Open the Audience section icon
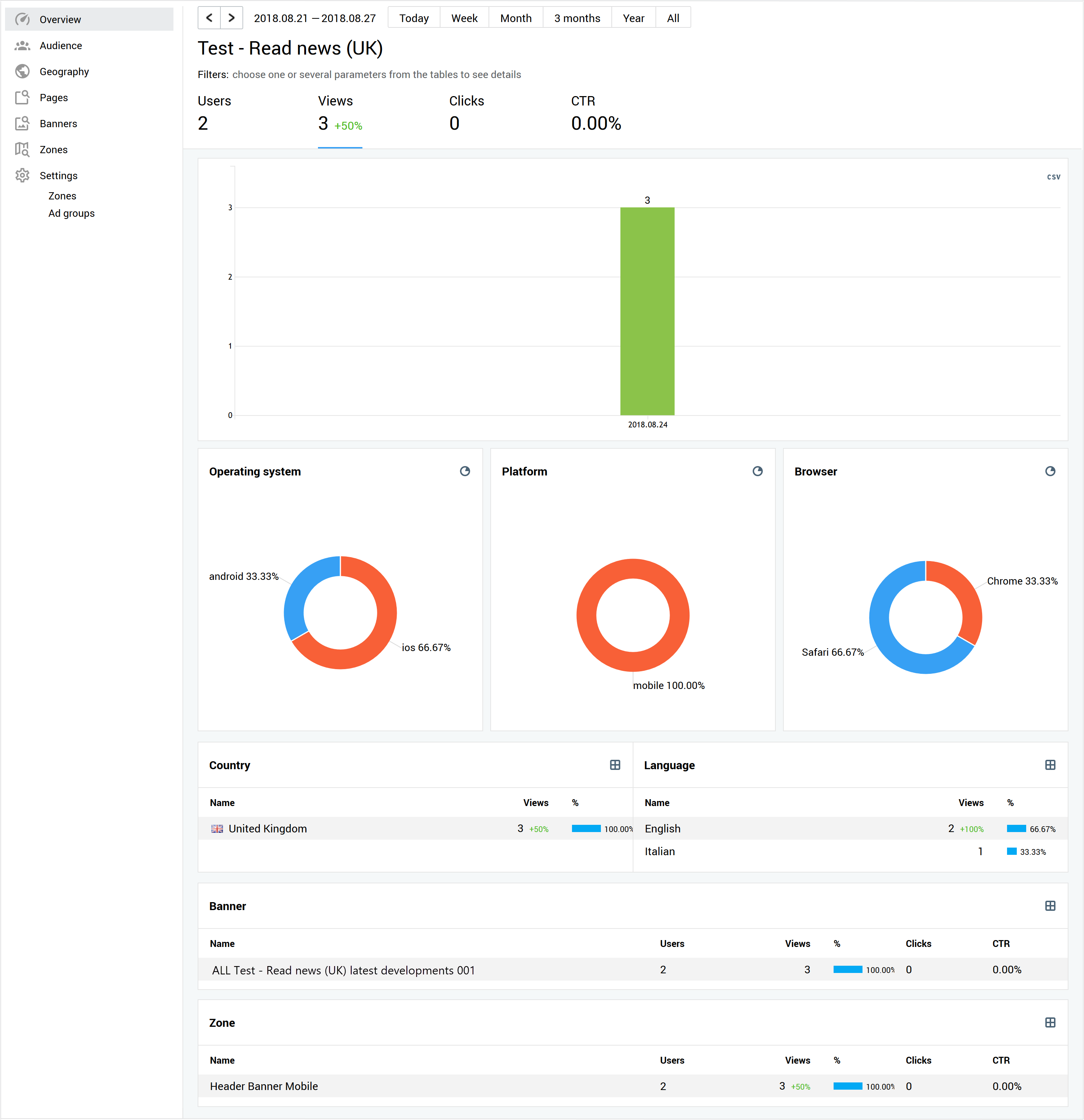 coord(22,46)
